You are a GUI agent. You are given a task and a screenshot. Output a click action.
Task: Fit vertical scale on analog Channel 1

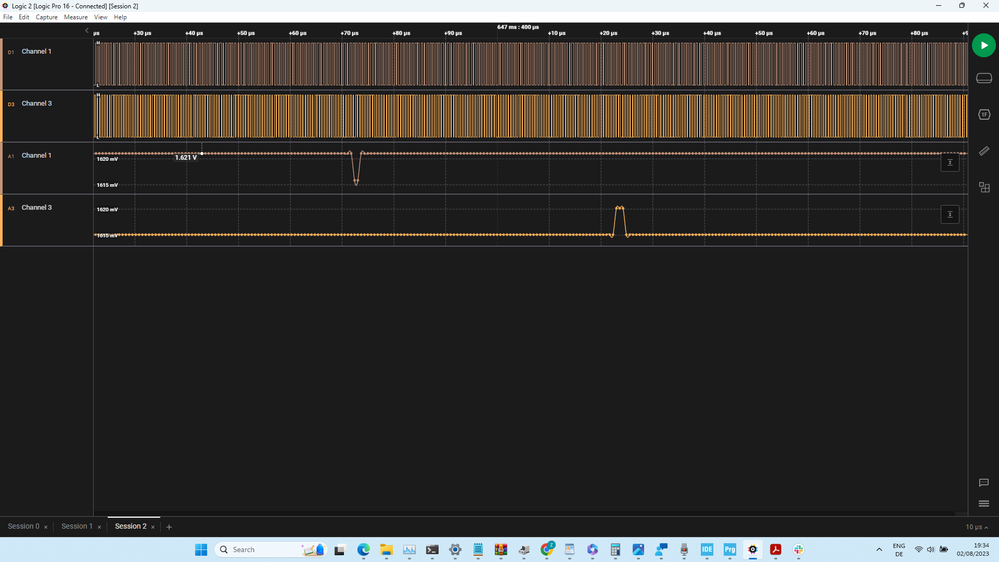[x=950, y=162]
